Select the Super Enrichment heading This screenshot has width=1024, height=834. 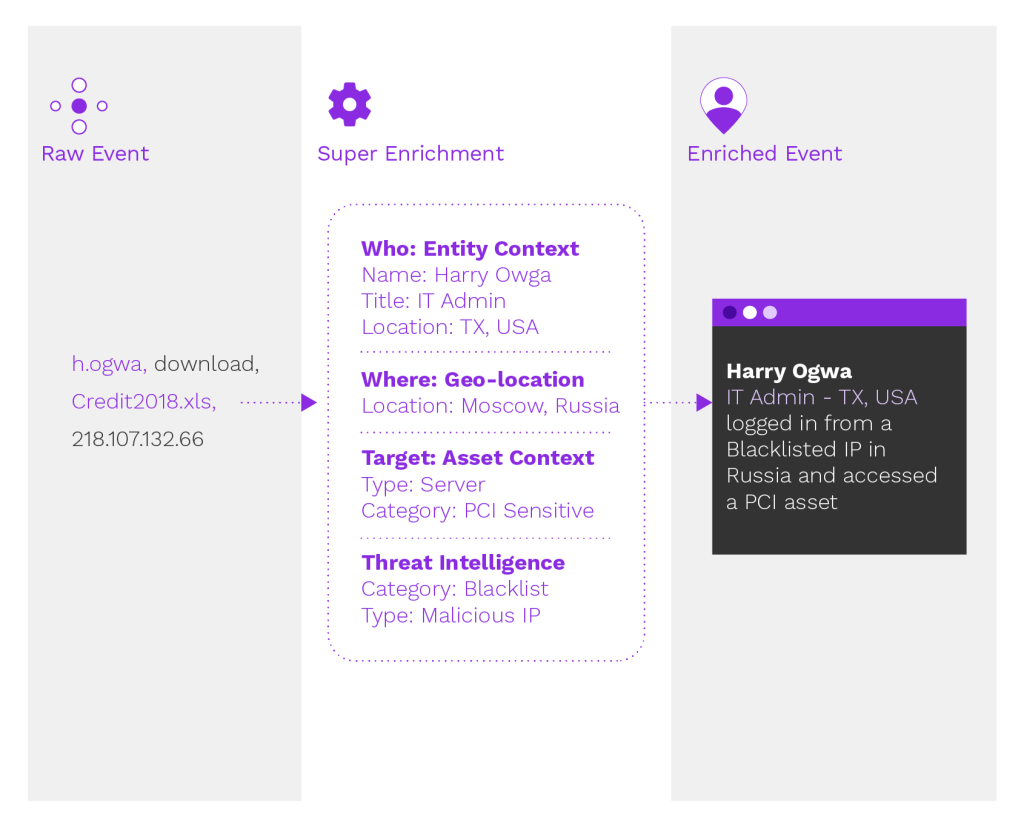point(410,153)
